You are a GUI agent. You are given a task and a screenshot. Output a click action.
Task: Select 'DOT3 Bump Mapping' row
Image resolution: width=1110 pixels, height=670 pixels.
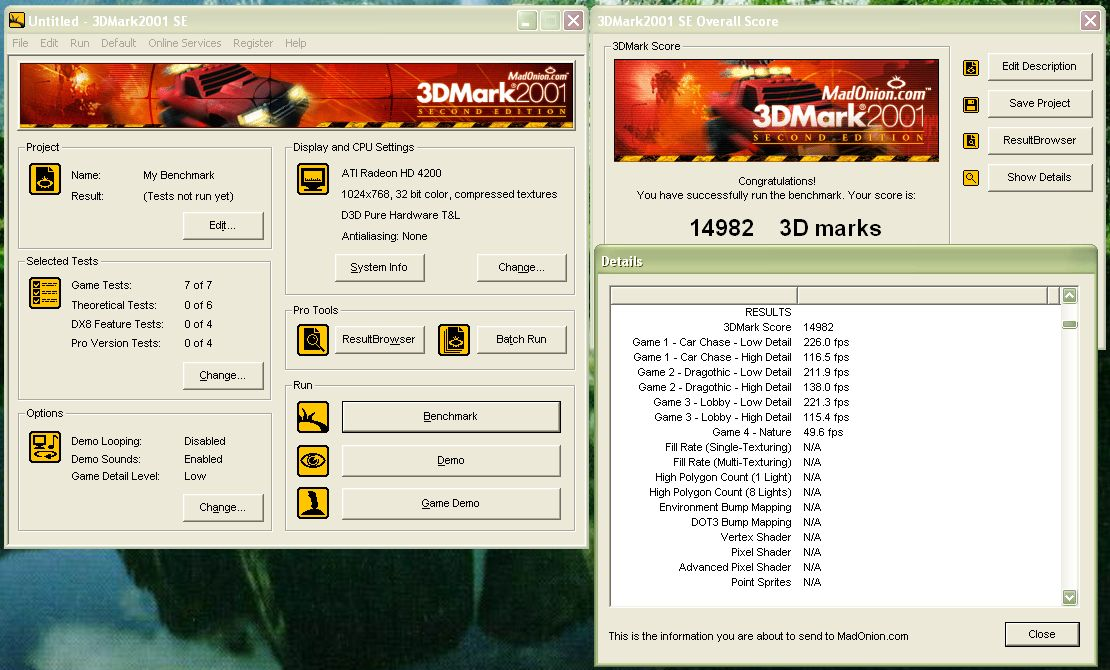point(835,522)
